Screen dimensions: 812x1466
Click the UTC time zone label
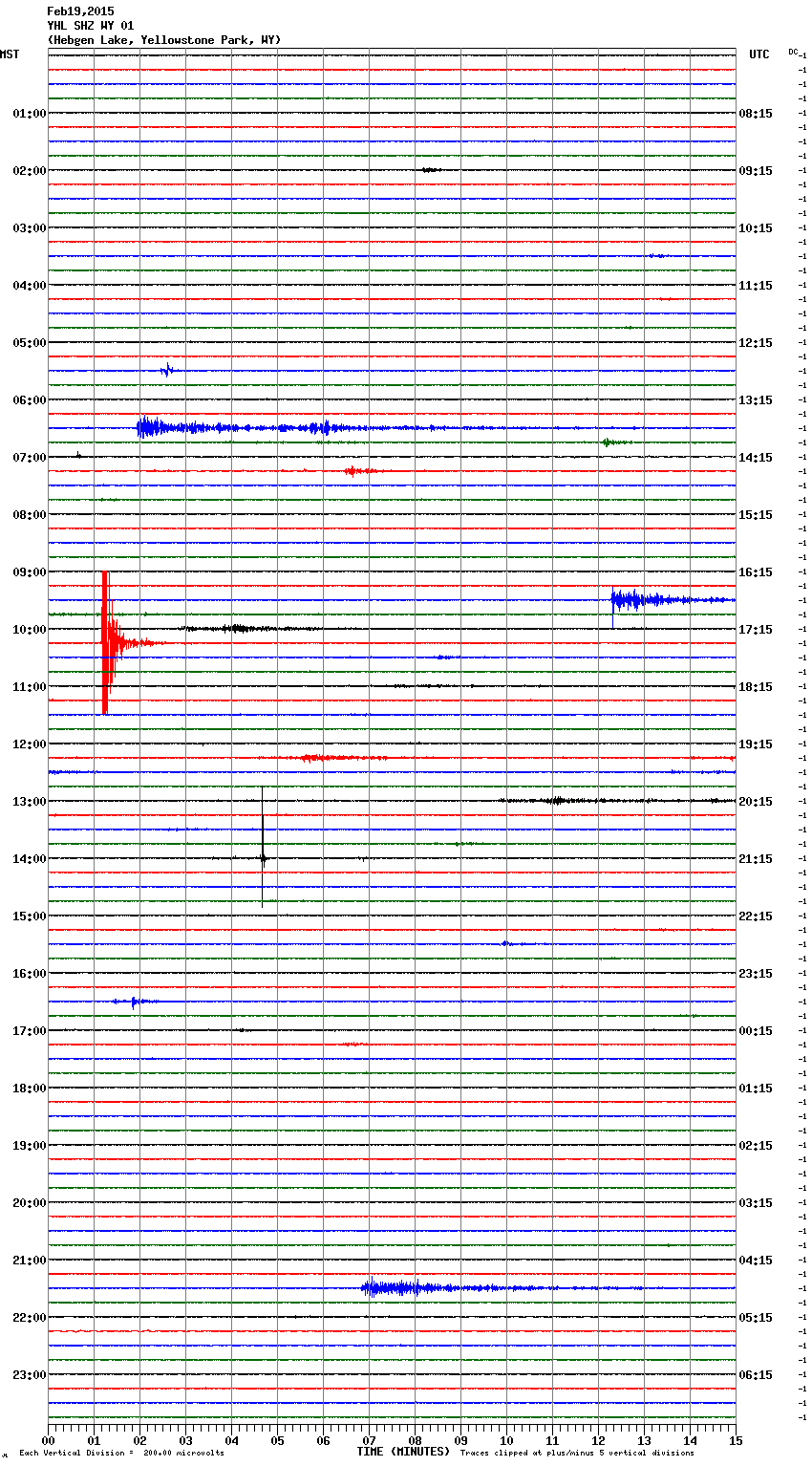[x=759, y=54]
